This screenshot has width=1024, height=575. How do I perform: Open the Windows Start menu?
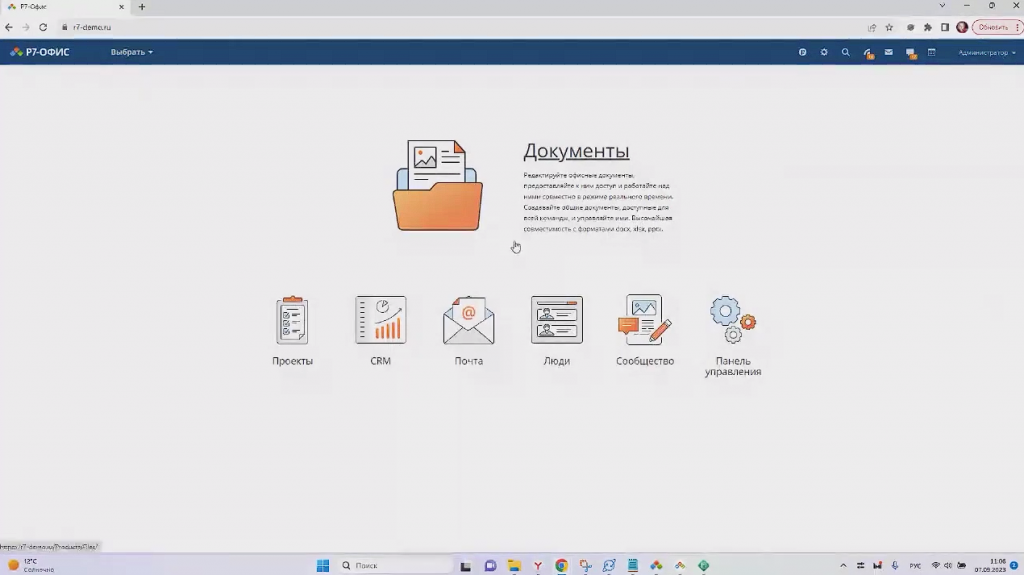tap(323, 565)
